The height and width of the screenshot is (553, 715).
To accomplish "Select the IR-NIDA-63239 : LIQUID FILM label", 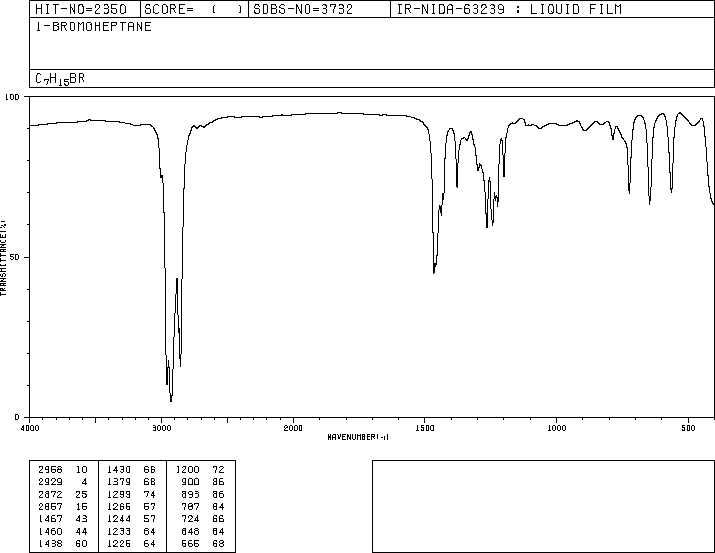I will (509, 9).
